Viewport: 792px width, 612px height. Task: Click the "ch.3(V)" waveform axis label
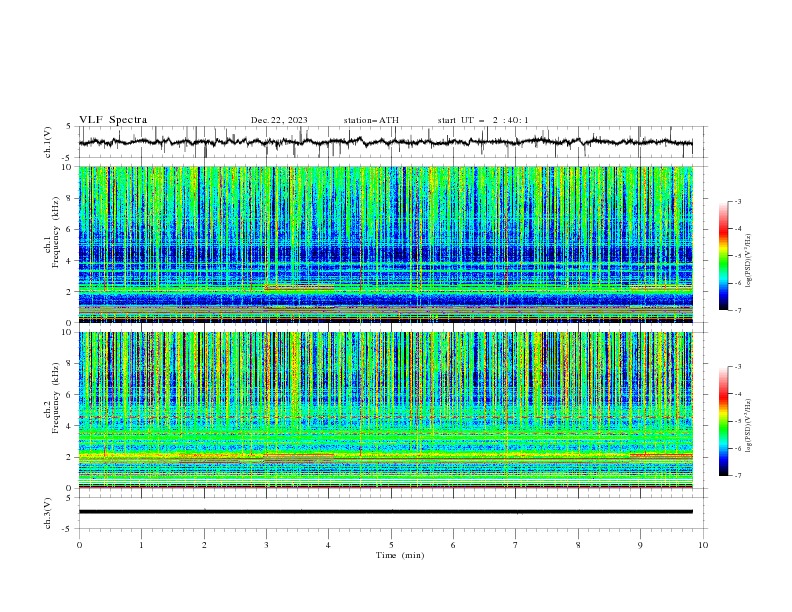tap(48, 513)
